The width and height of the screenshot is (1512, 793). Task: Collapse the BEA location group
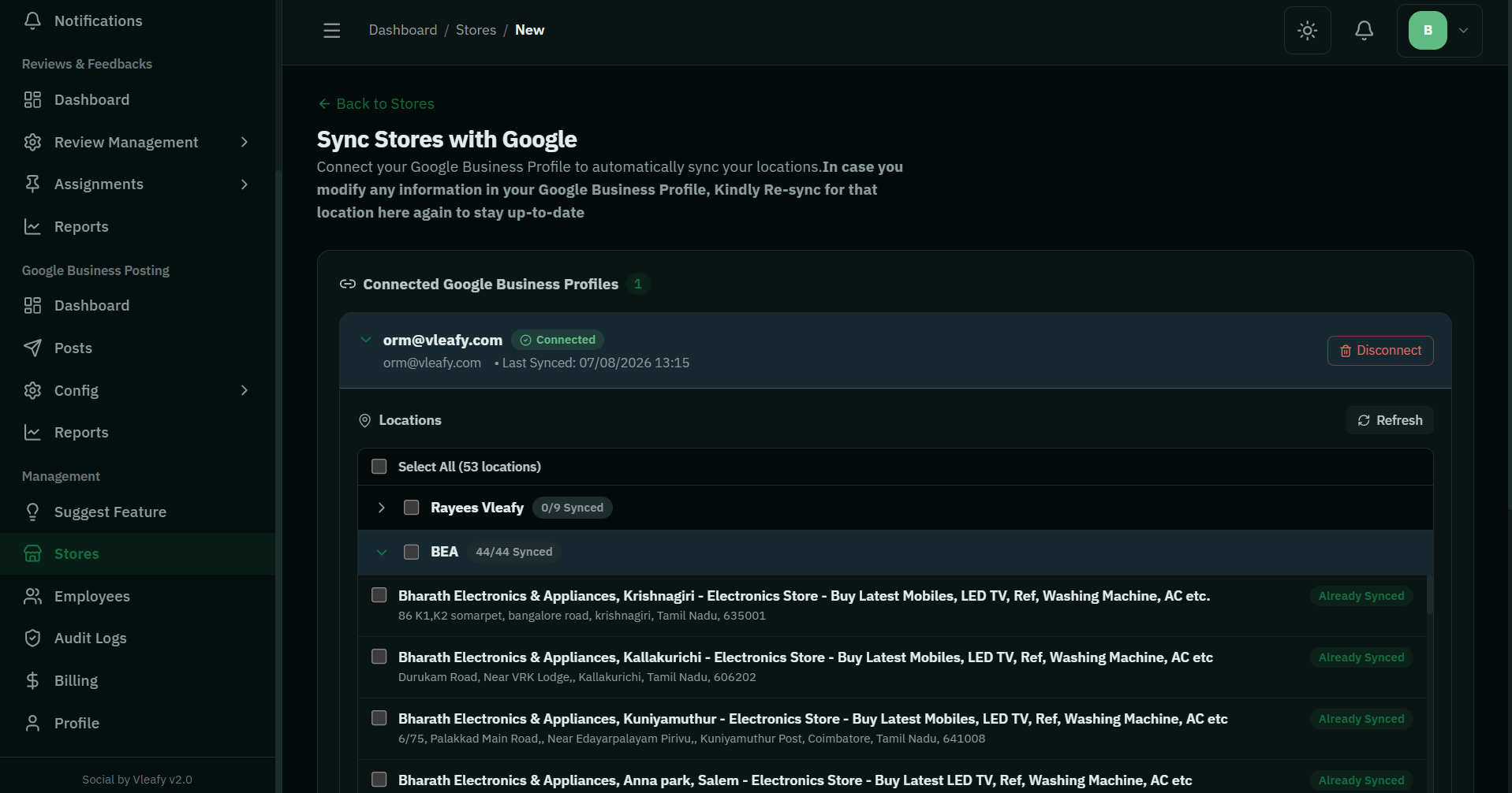click(382, 552)
